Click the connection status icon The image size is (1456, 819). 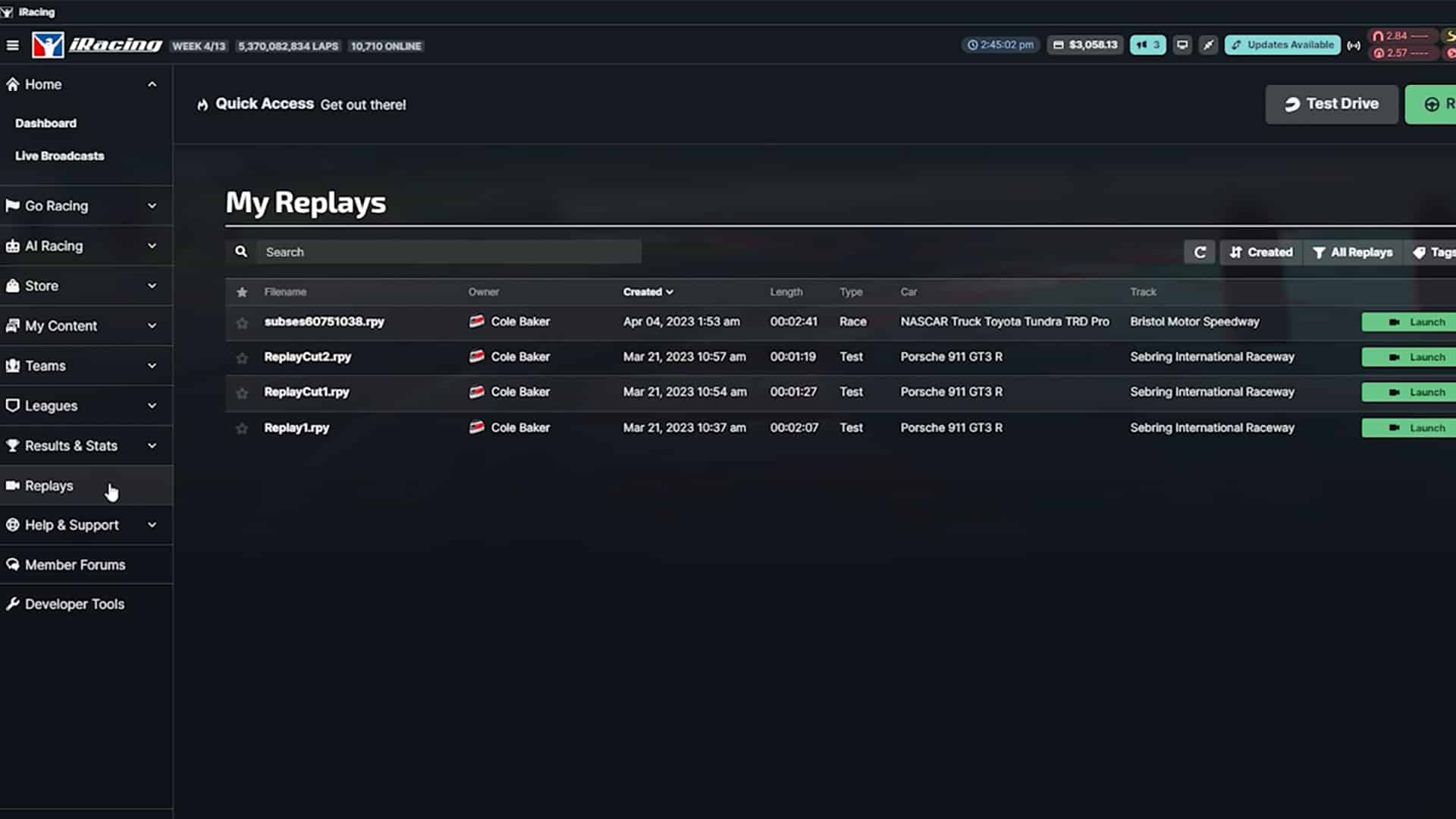pyautogui.click(x=1355, y=45)
